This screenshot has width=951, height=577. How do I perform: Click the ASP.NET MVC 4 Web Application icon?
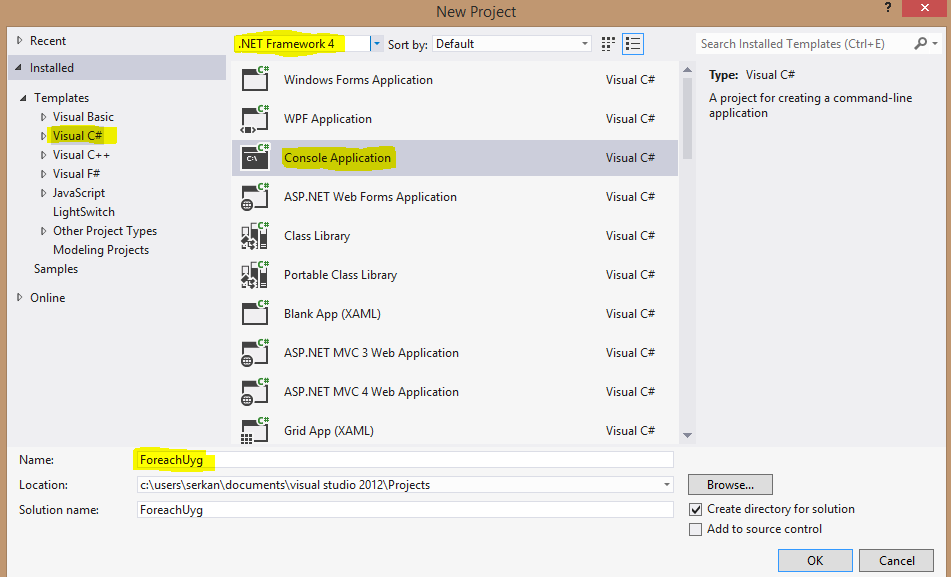click(255, 392)
